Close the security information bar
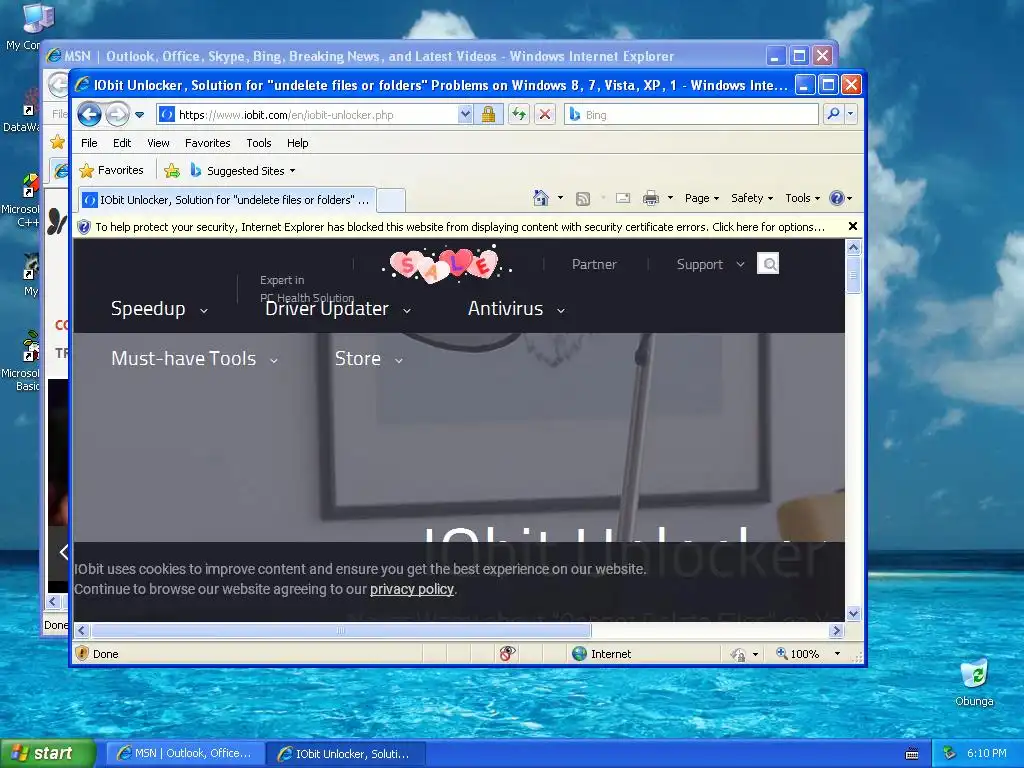1024x768 pixels. 852,227
